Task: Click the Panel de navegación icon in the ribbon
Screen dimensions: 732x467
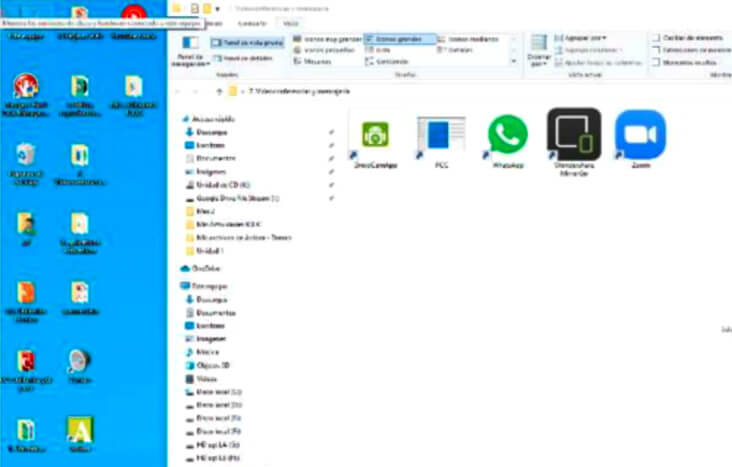Action: (190, 43)
